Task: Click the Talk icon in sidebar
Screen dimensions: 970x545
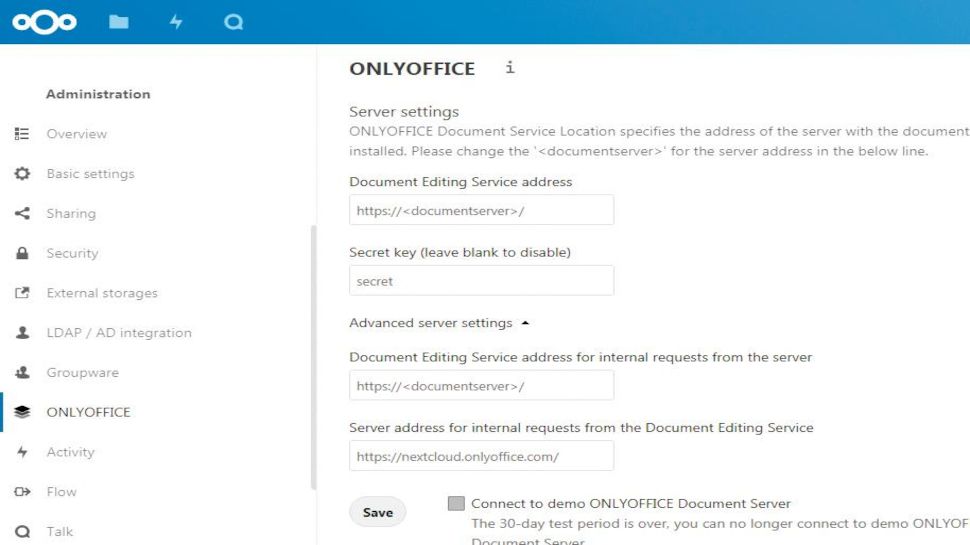Action: click(x=22, y=531)
